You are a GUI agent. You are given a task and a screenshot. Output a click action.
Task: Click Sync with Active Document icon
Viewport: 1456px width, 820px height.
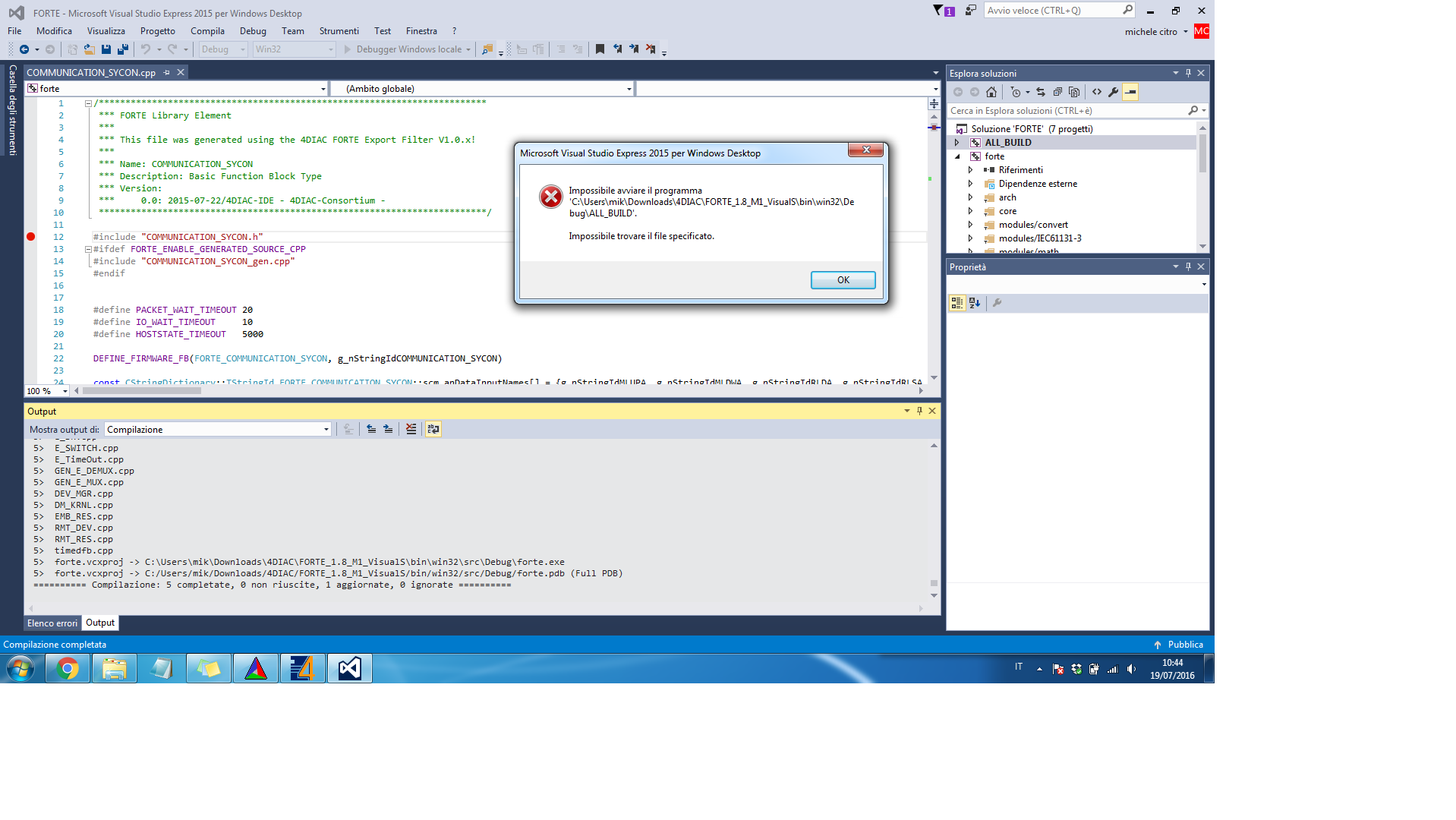pyautogui.click(x=1041, y=92)
